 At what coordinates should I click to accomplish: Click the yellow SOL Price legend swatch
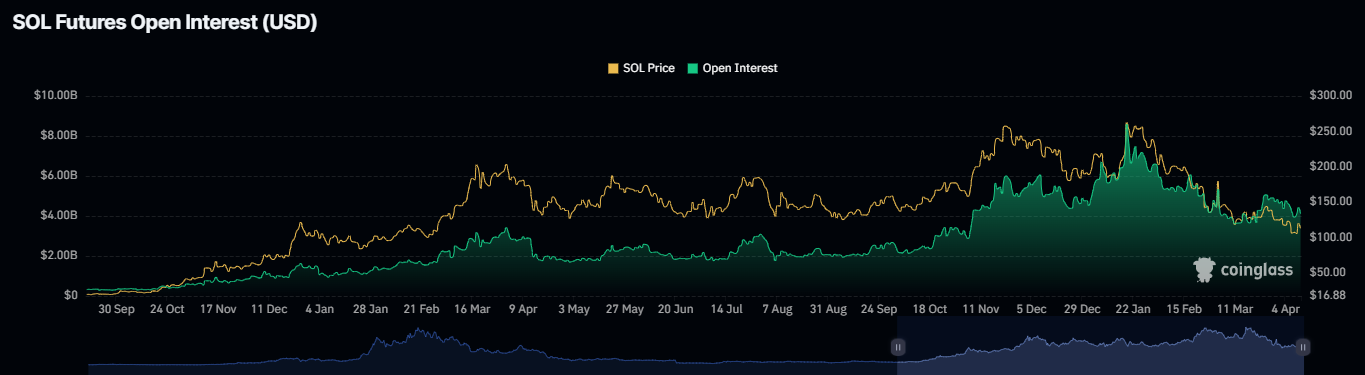click(613, 68)
